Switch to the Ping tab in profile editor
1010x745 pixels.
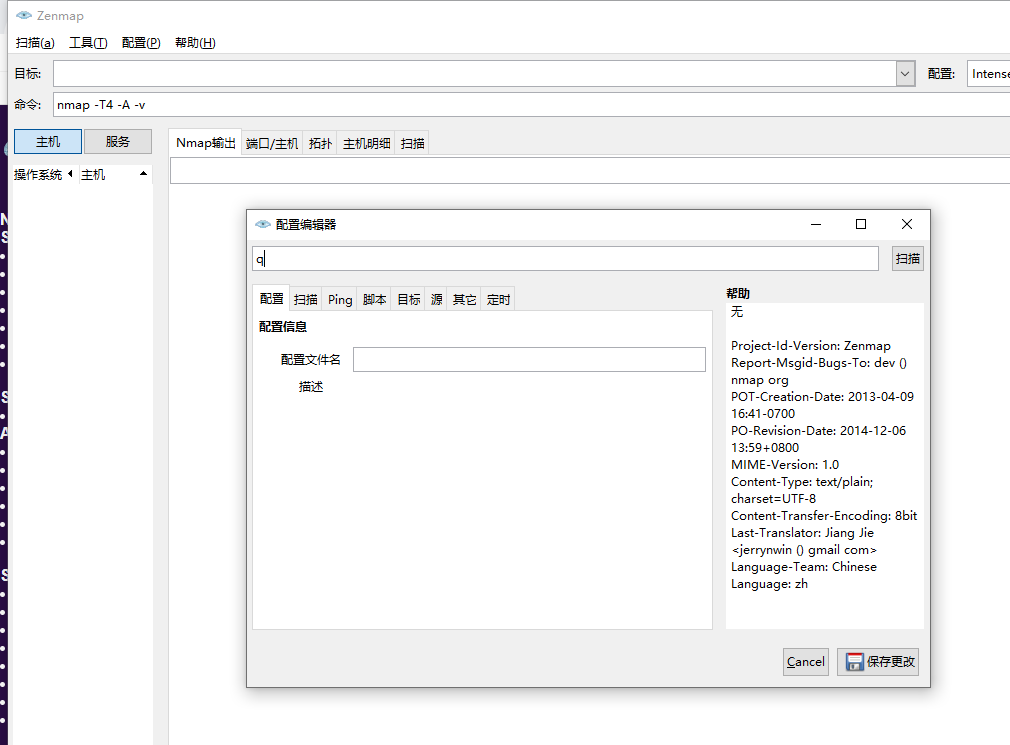pyautogui.click(x=339, y=298)
